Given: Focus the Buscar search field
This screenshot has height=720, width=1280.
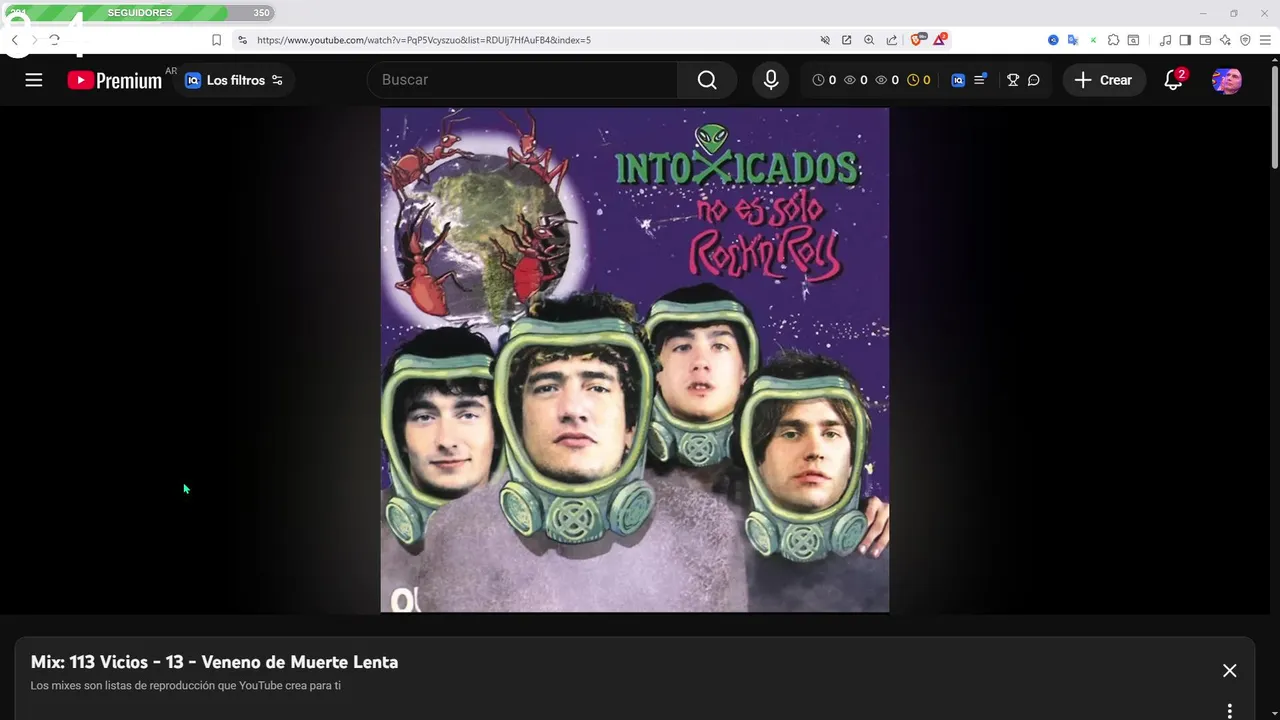Looking at the screenshot, I should click(522, 80).
